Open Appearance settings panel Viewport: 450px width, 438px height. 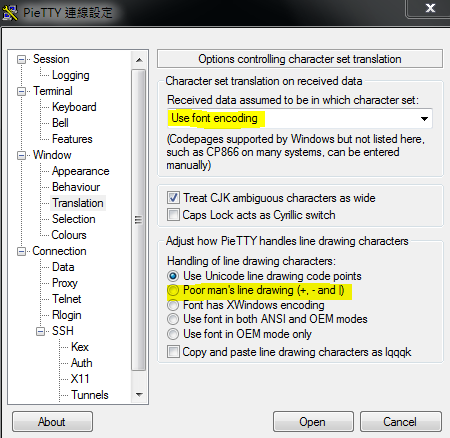point(81,171)
